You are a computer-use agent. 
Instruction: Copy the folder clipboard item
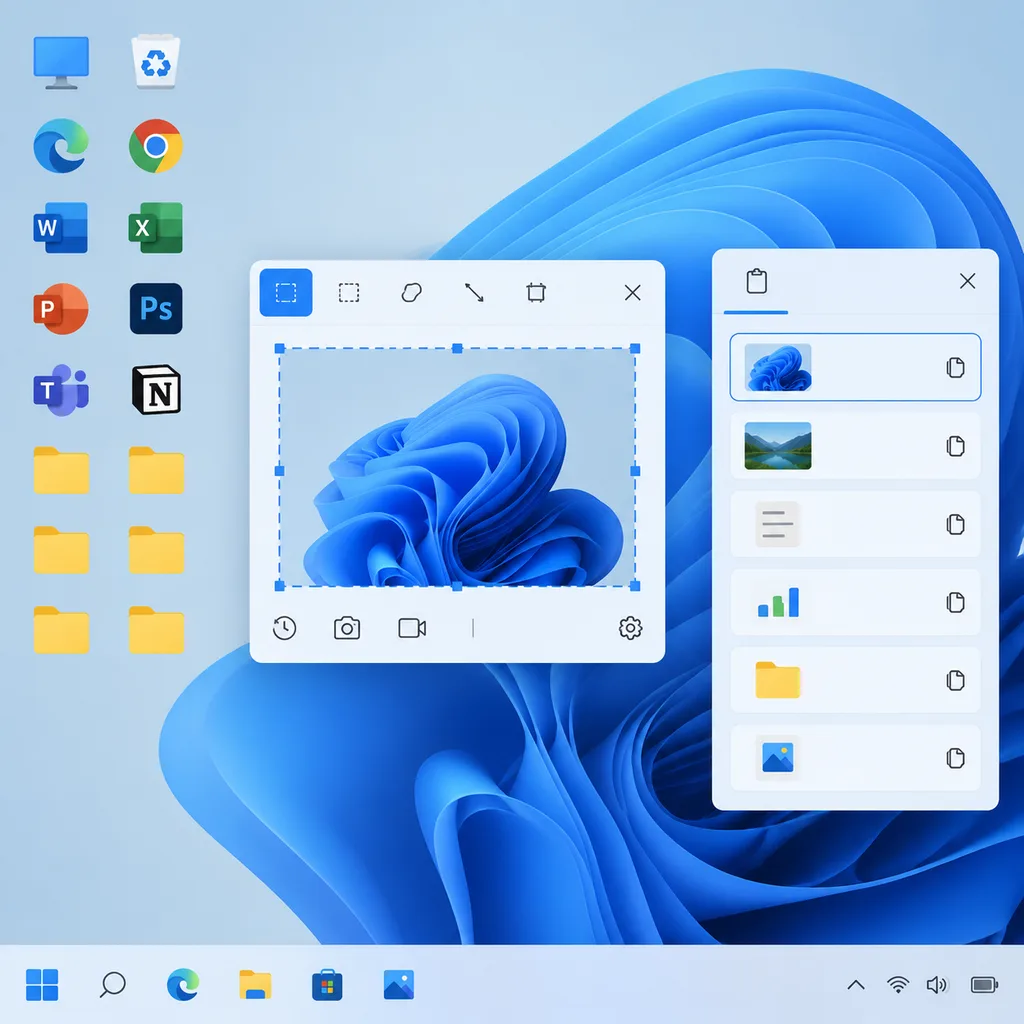click(955, 680)
